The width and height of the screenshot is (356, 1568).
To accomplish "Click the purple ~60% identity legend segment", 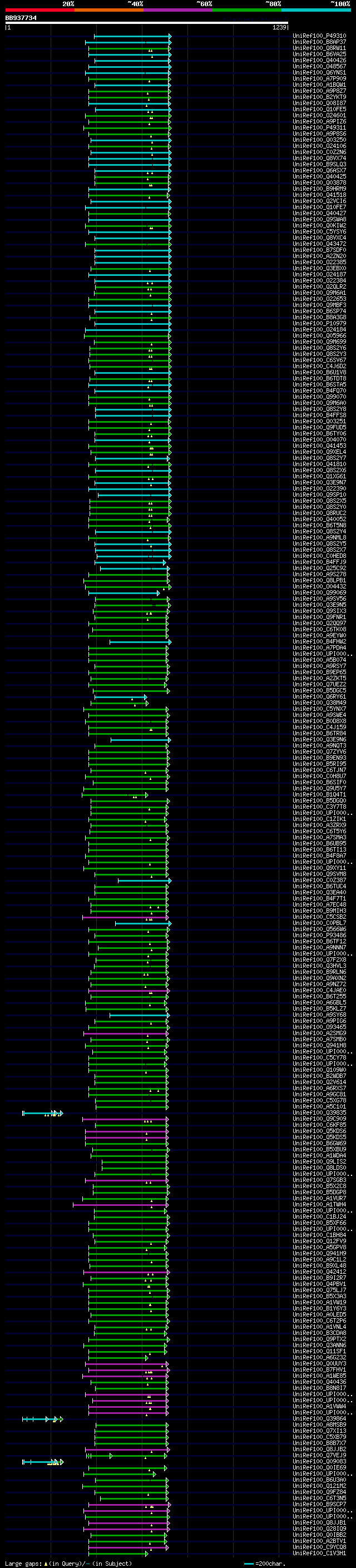I will 179,10.
